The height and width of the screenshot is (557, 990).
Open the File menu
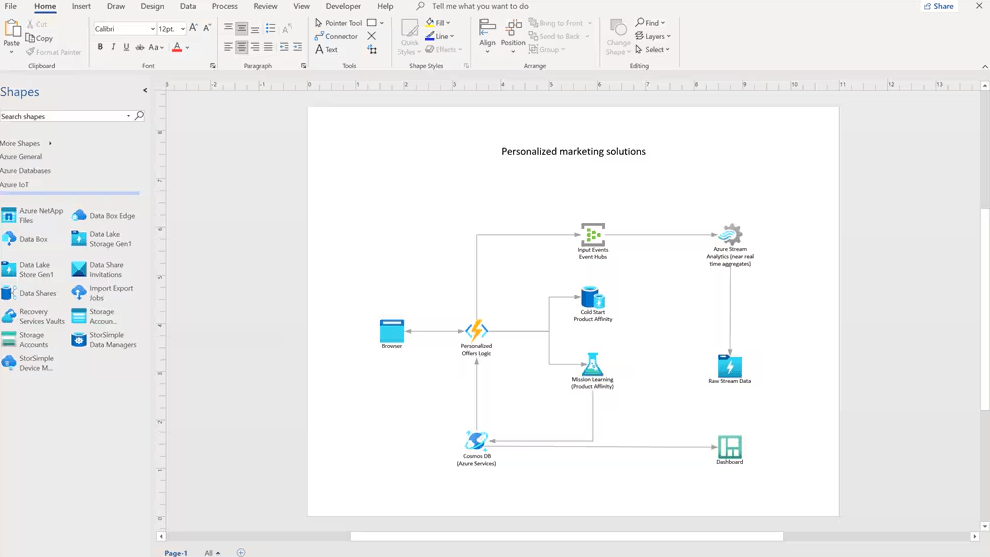click(11, 6)
